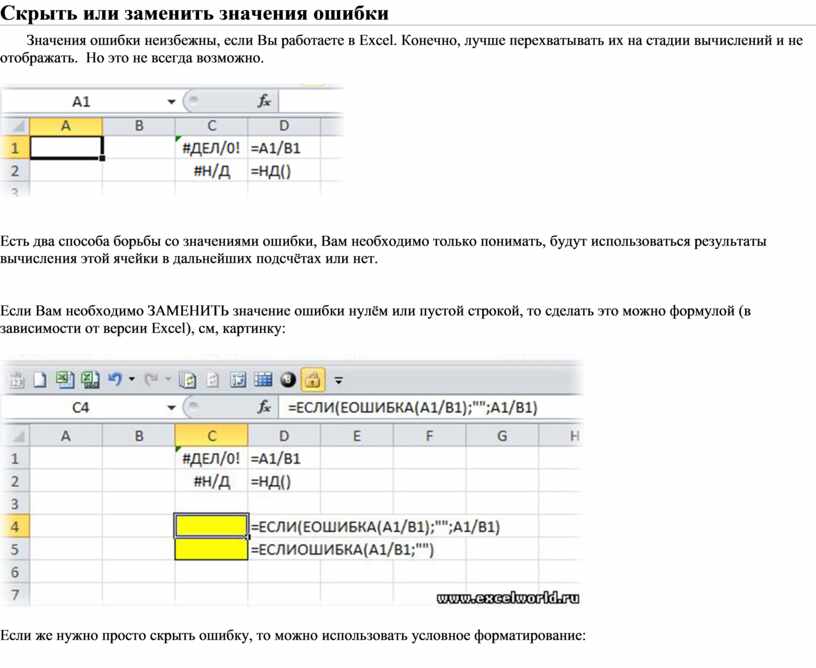Click the second green Excel sheet icon
Image resolution: width=816 pixels, height=668 pixels.
pos(91,380)
